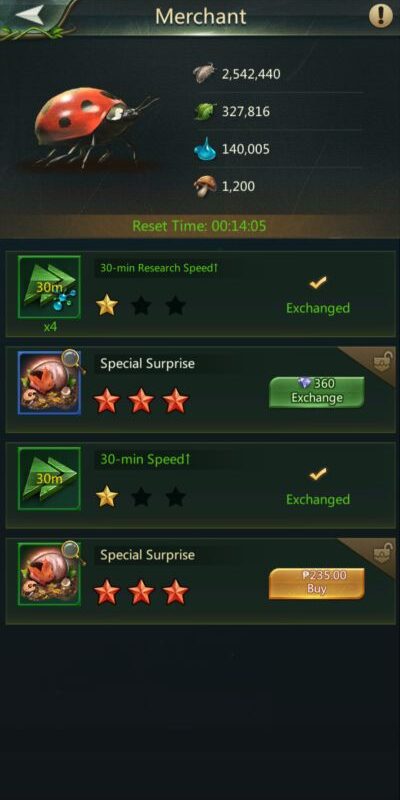
Task: Select the mushroom resource icon
Action: pos(205,186)
